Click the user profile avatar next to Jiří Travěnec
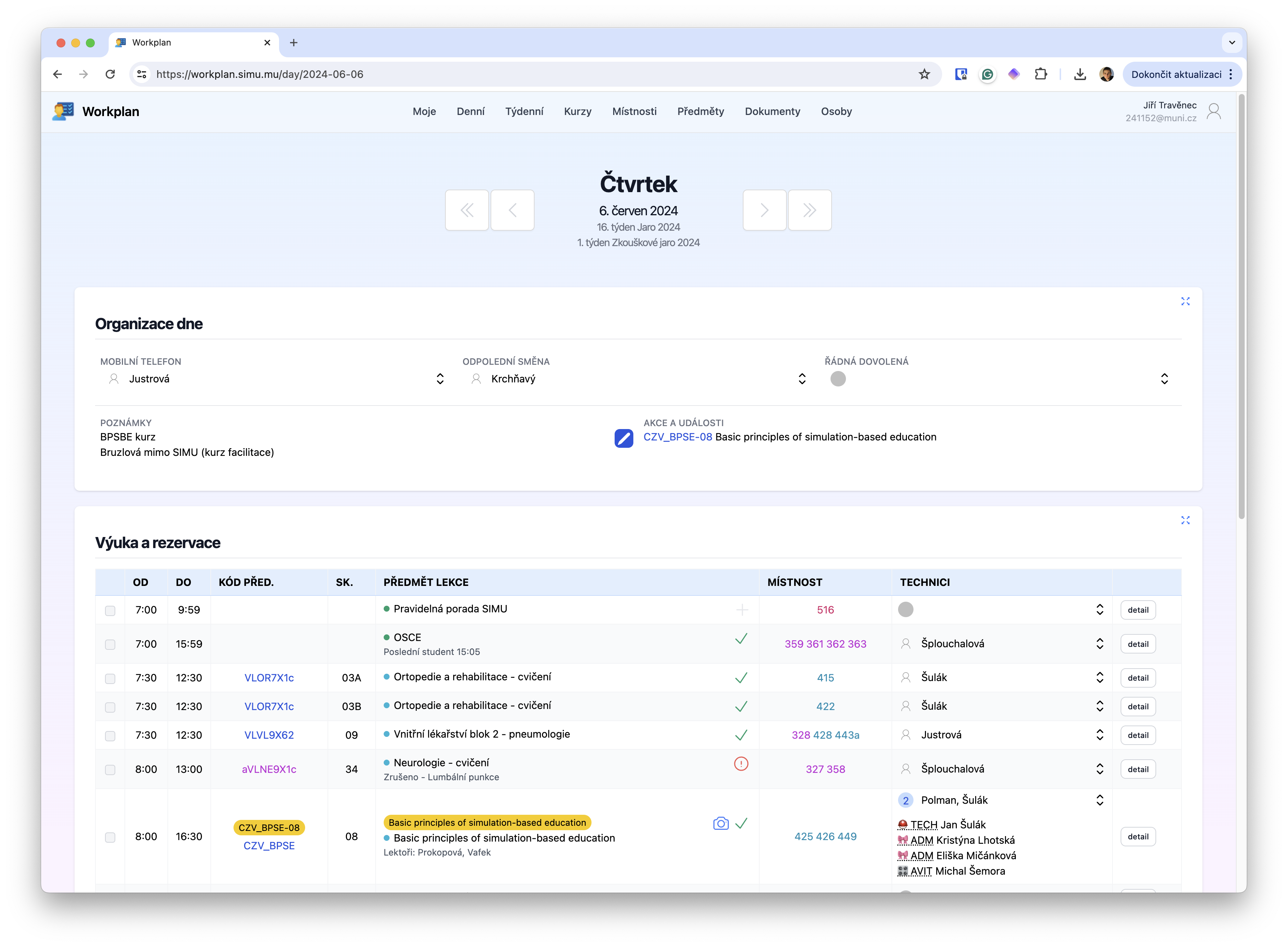 1213,111
